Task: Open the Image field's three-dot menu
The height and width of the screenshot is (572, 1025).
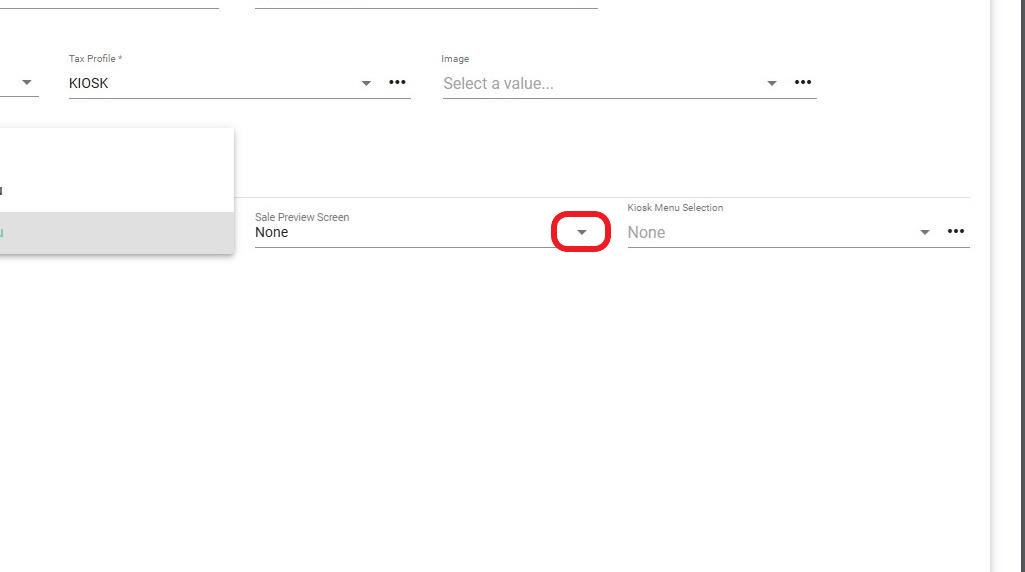Action: (x=803, y=82)
